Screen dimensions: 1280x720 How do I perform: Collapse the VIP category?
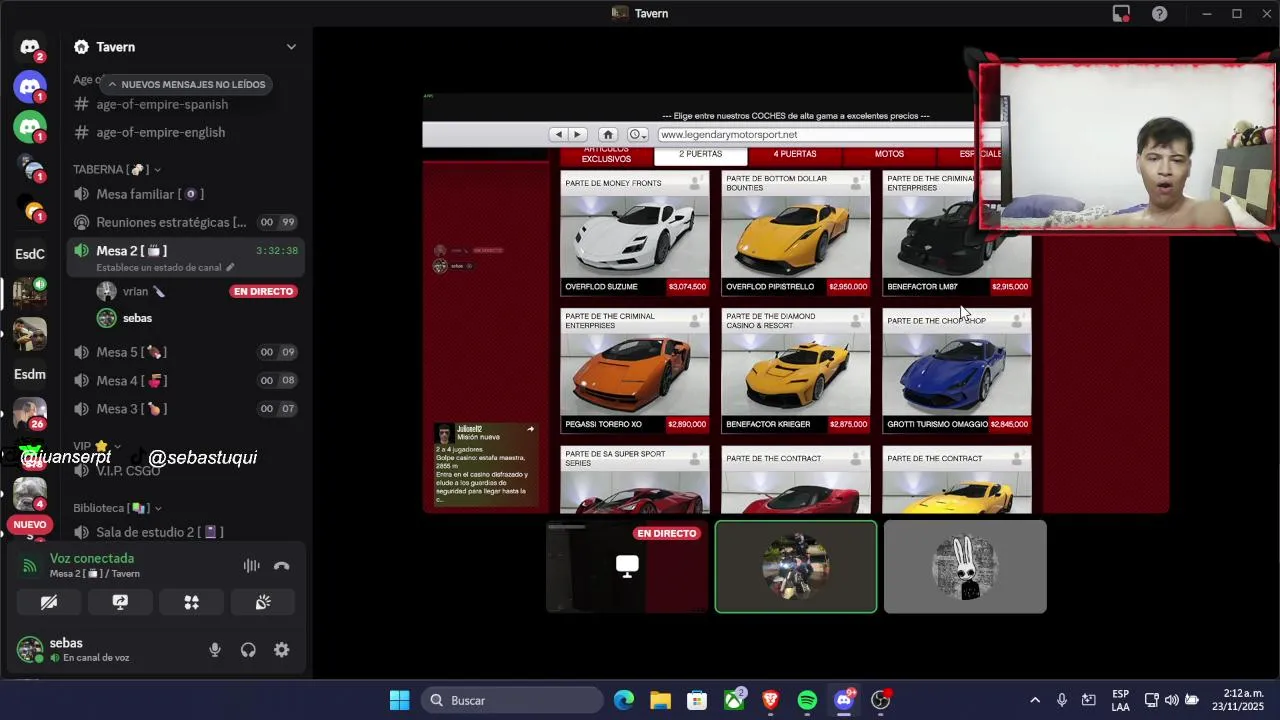[96, 446]
